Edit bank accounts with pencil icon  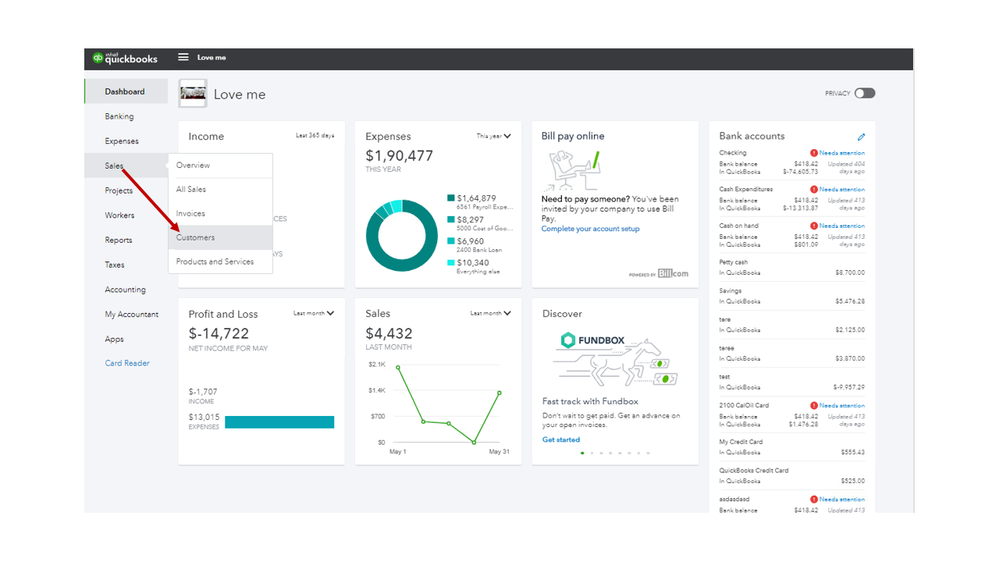(x=861, y=136)
